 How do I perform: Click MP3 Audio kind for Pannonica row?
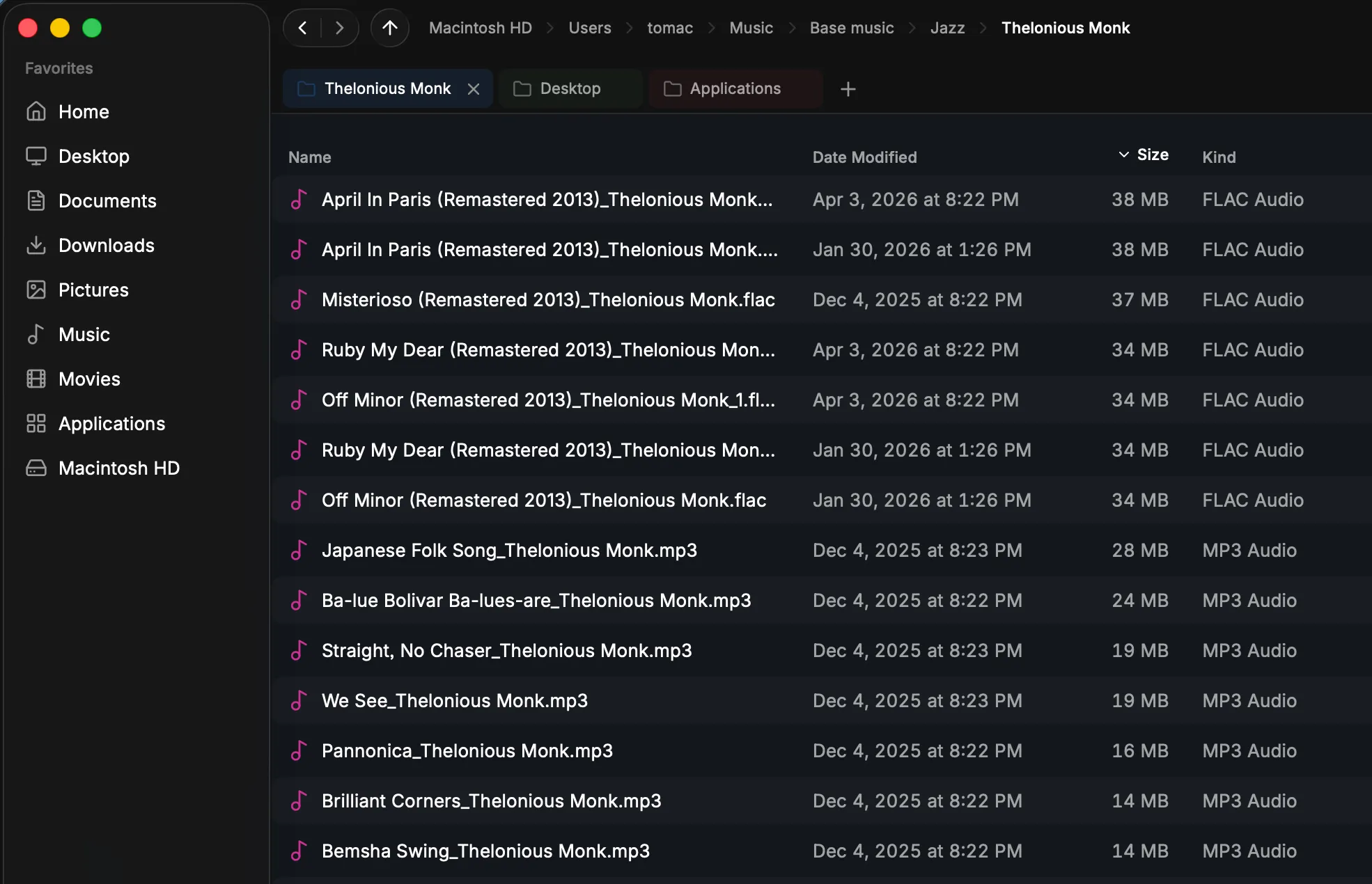tap(1249, 750)
